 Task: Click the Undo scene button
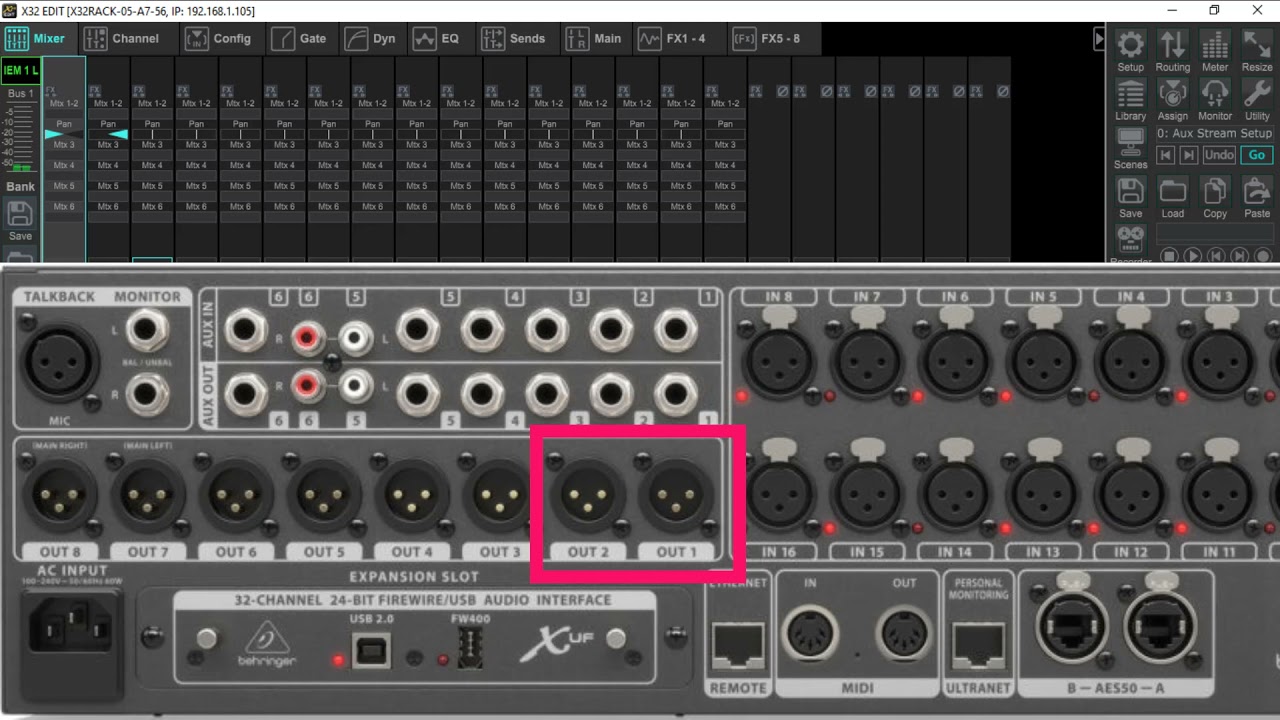pyautogui.click(x=1219, y=155)
